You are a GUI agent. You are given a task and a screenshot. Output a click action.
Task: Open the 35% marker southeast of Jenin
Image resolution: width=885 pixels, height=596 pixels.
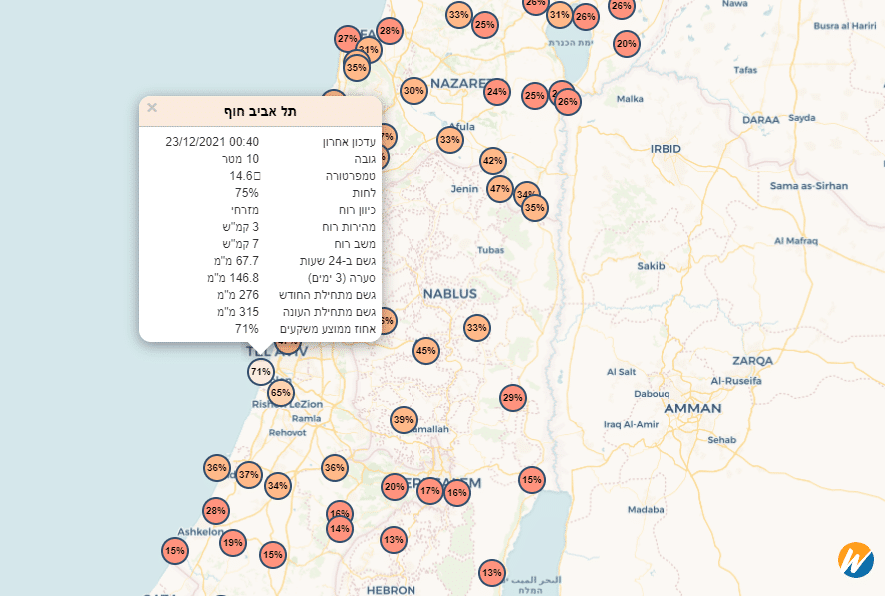click(x=534, y=208)
